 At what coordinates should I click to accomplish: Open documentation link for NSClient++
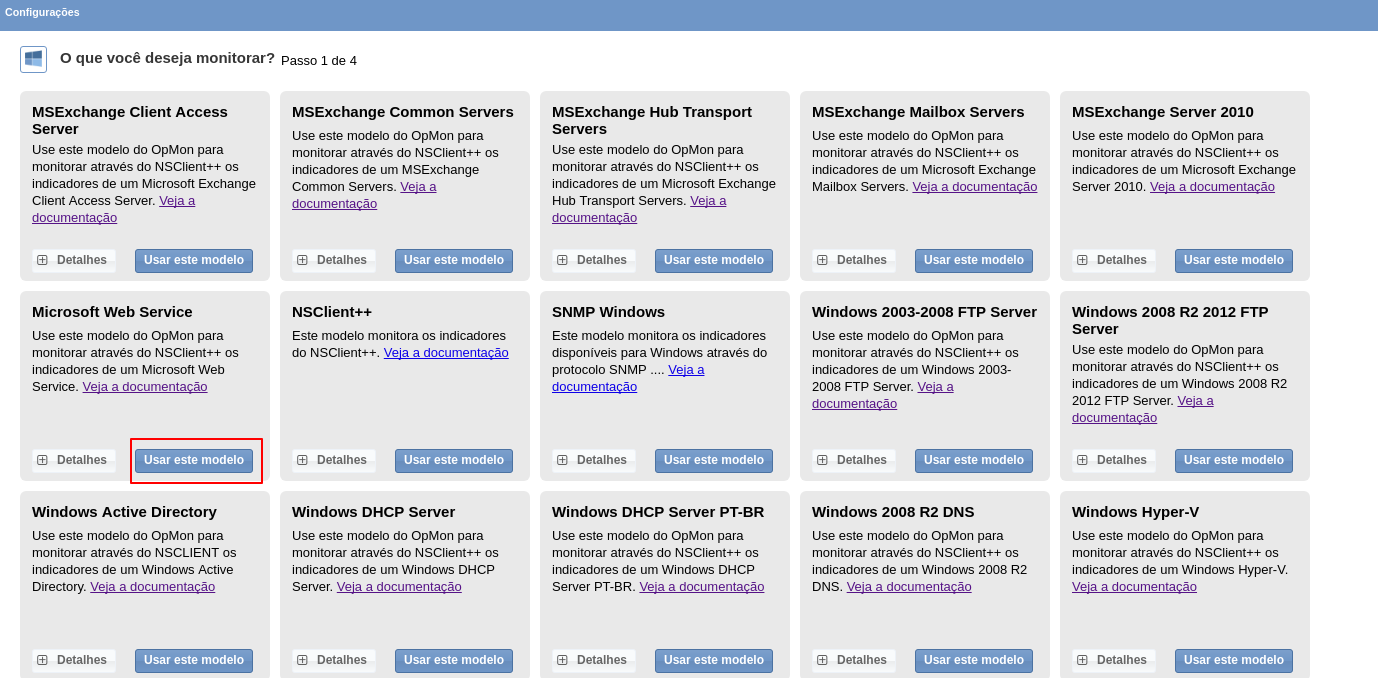[x=446, y=353]
